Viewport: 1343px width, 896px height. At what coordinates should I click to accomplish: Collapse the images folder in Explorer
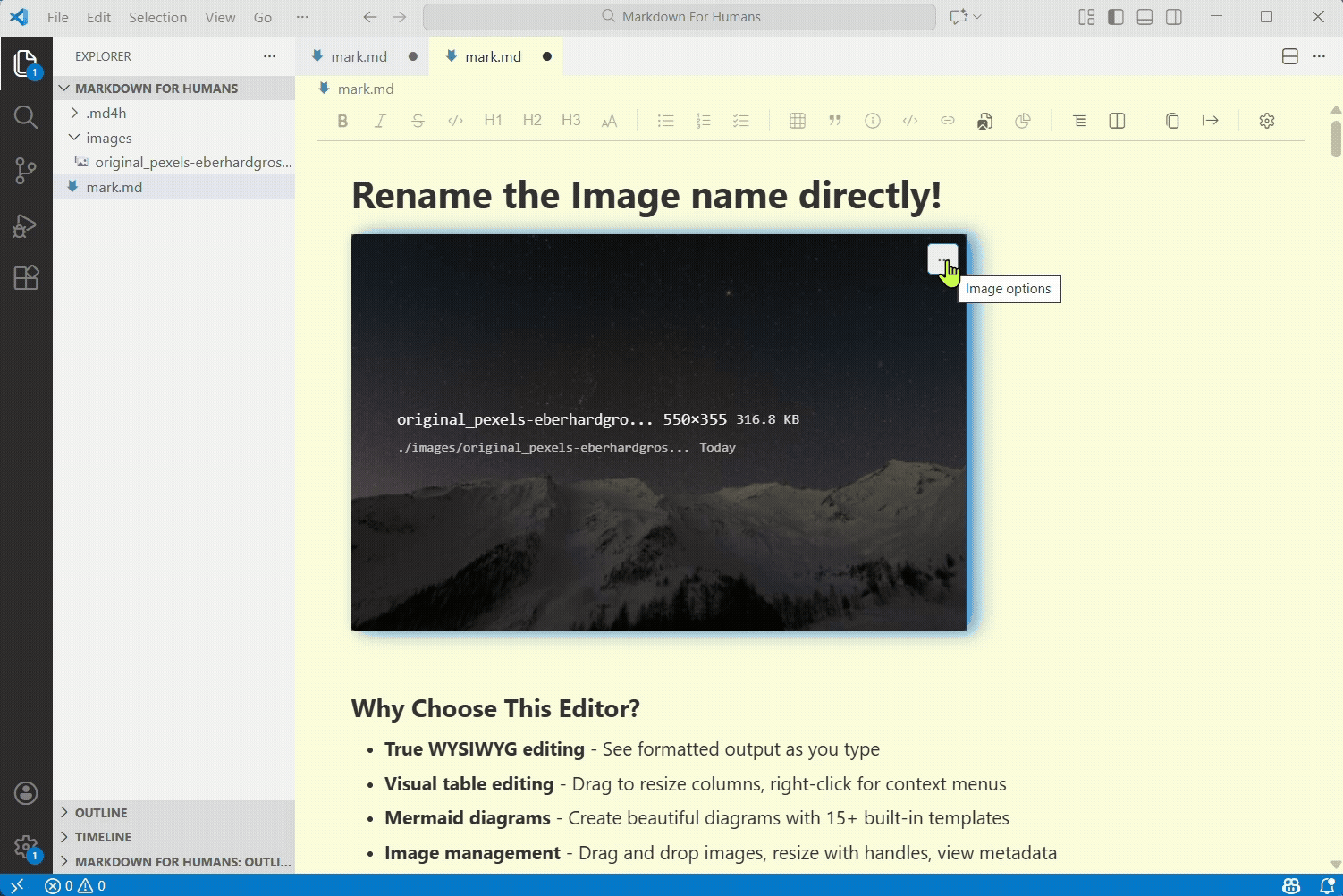tap(74, 138)
